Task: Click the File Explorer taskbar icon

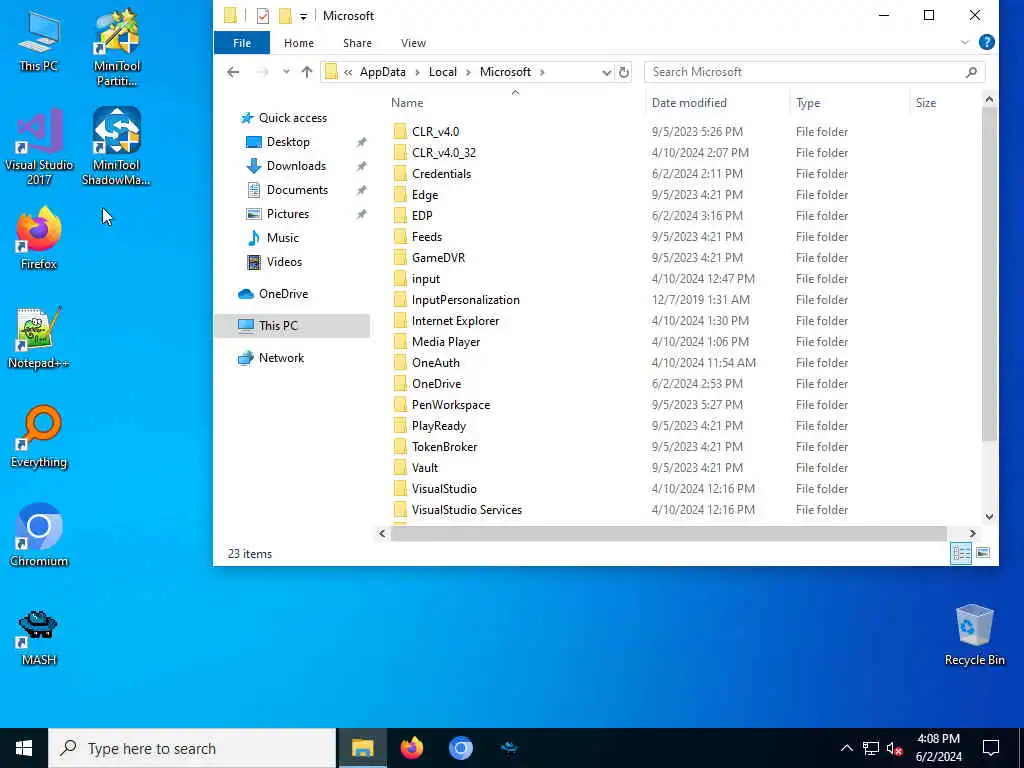Action: 362,748
